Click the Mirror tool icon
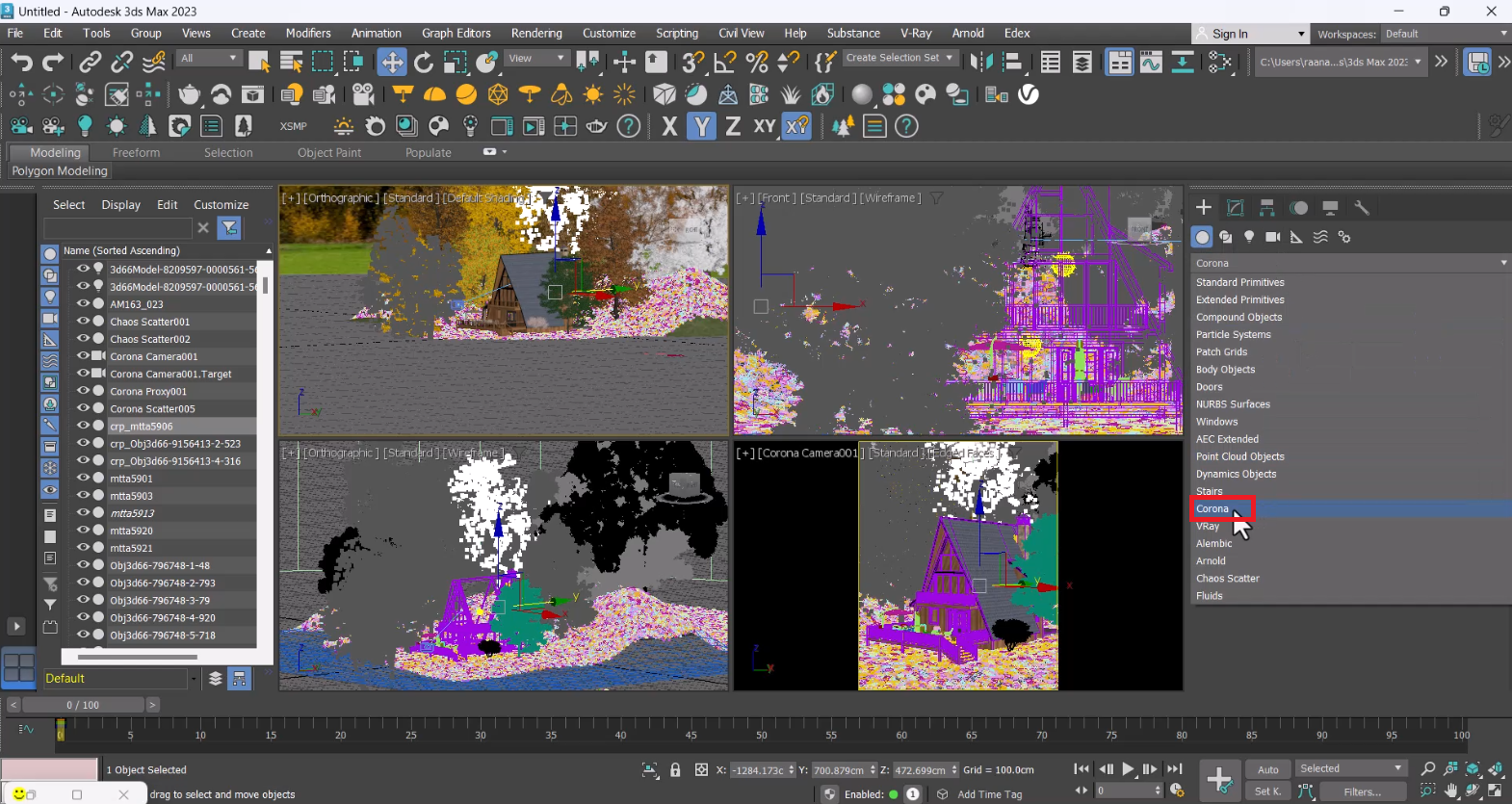 click(x=980, y=63)
